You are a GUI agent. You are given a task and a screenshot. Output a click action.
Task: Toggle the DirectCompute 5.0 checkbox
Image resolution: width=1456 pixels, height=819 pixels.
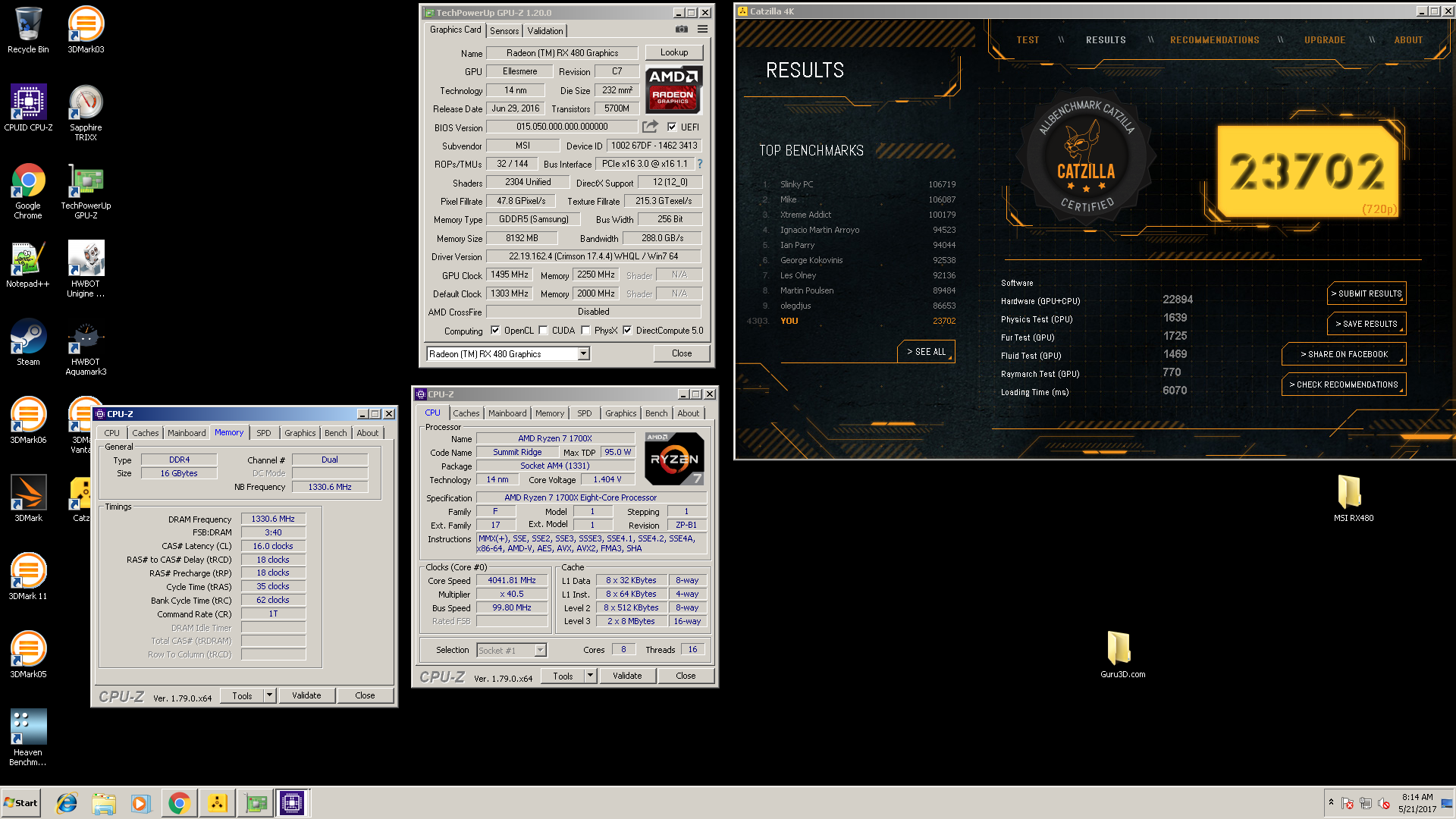point(627,330)
